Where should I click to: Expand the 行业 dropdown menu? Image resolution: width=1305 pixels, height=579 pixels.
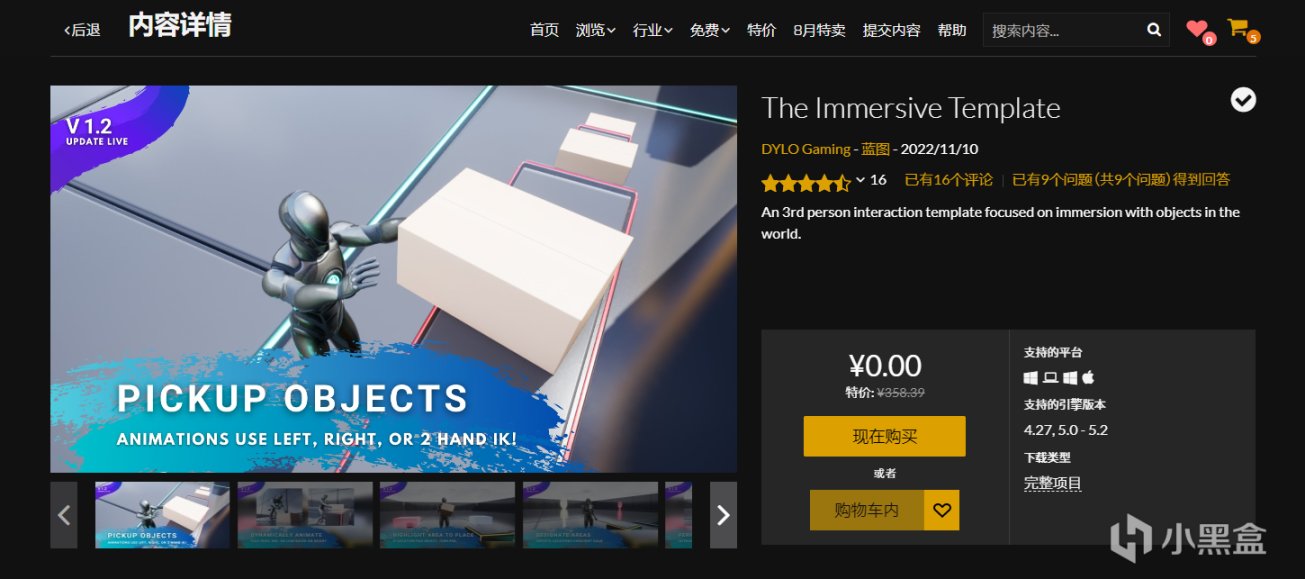(x=652, y=30)
